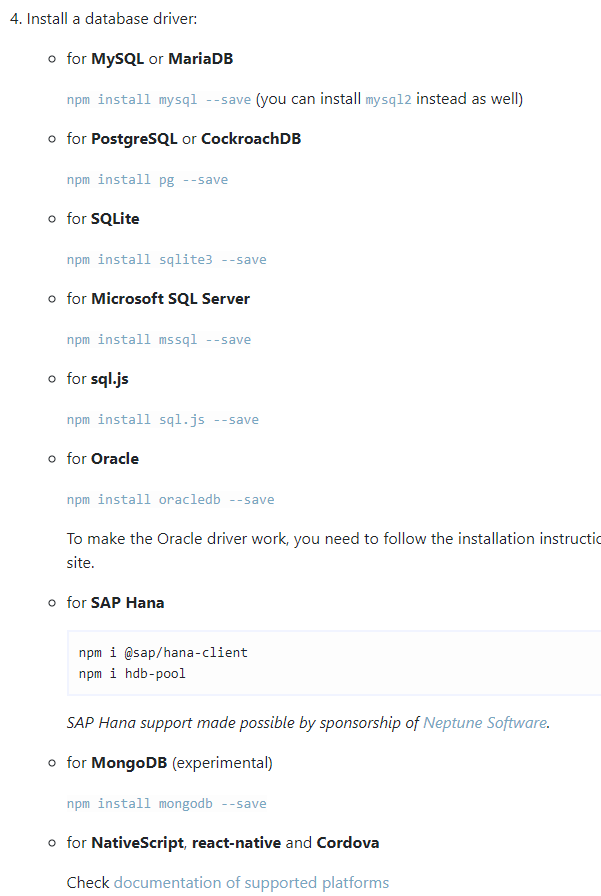Click the npm install mongodb --save command
This screenshot has width=601, height=896.
click(x=166, y=803)
